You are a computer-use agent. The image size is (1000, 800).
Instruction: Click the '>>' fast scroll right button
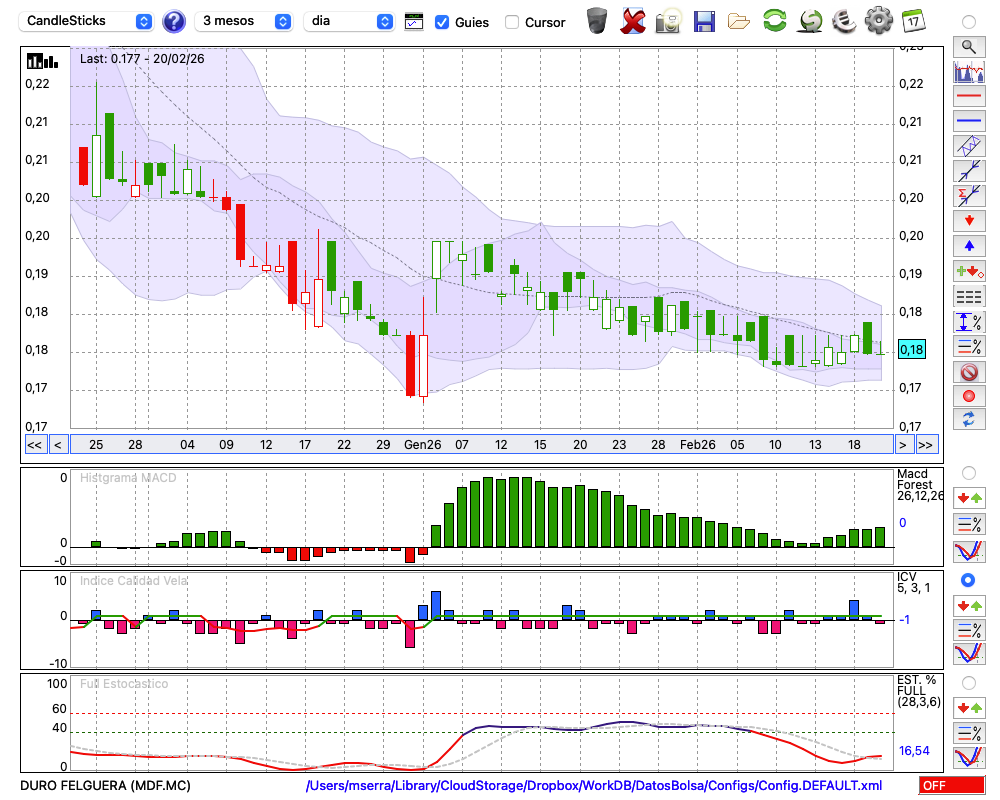pyautogui.click(x=927, y=445)
